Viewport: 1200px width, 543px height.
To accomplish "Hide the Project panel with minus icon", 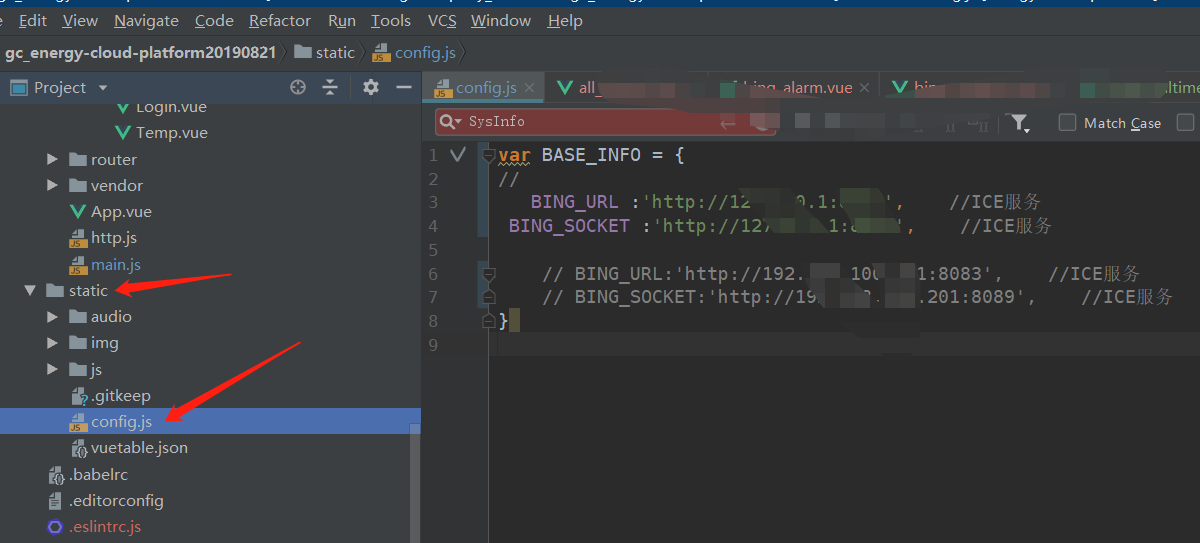I will 404,87.
